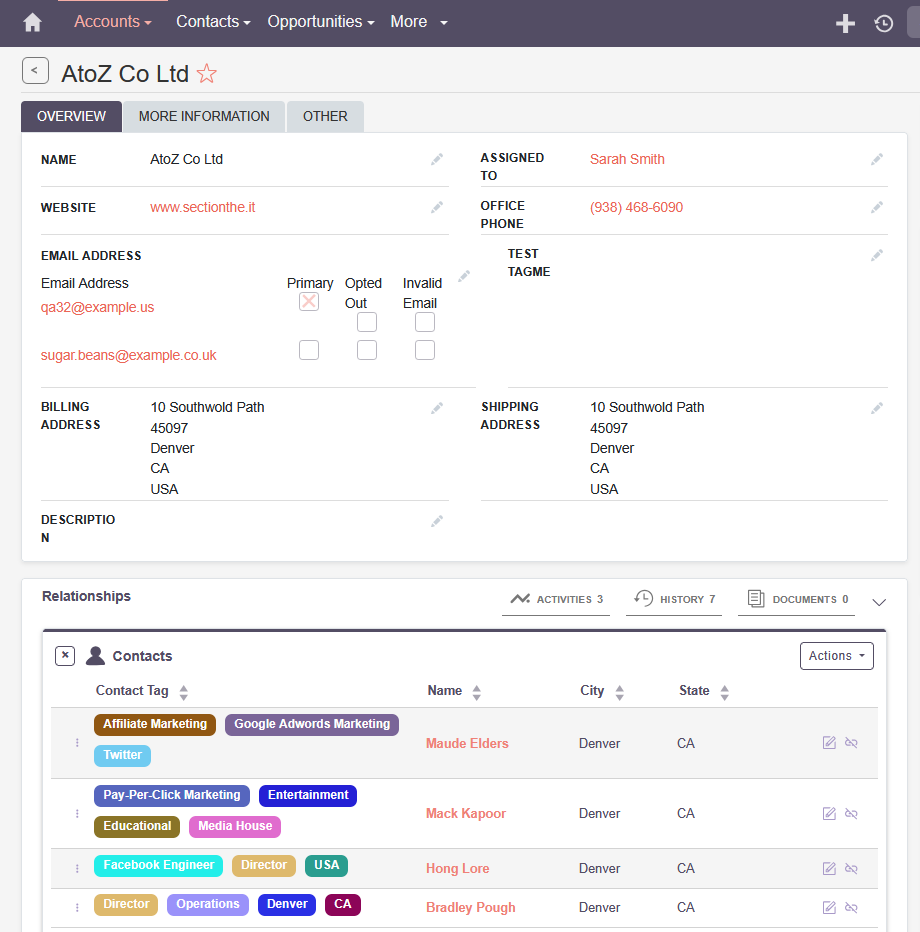Screen dimensions: 920x932
Task: Show the History relationship panel
Action: [674, 600]
